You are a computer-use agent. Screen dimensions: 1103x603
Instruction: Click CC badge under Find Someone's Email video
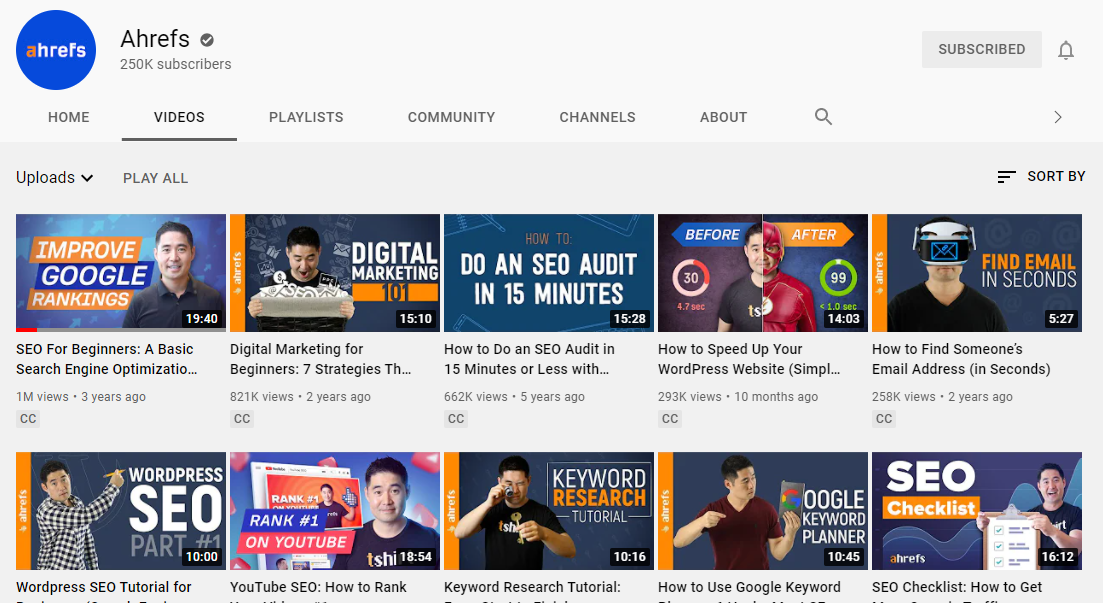884,419
